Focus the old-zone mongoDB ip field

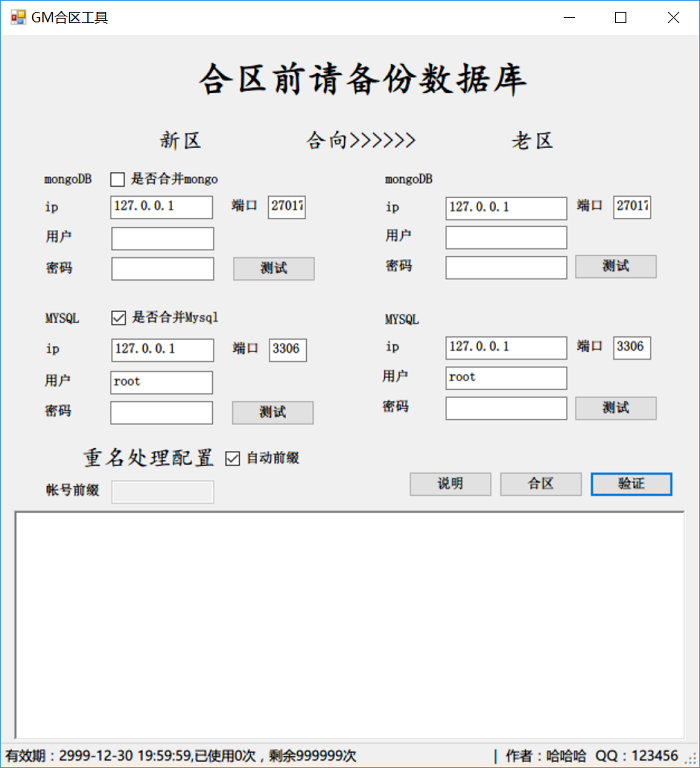[x=507, y=208]
